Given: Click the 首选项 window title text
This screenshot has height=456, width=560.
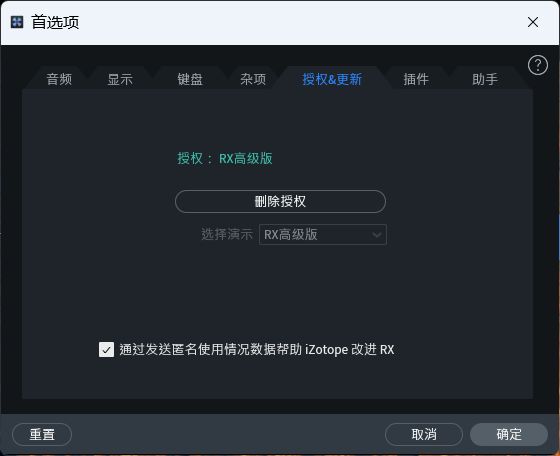Looking at the screenshot, I should (x=55, y=22).
